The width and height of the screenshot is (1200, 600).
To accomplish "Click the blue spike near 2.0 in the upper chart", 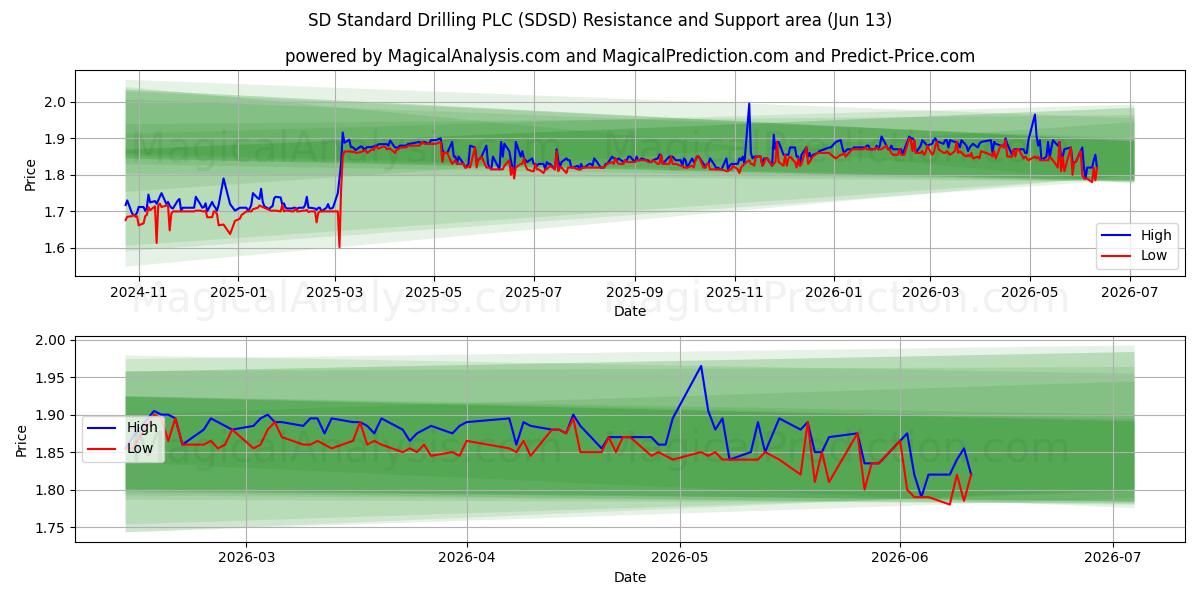I will (749, 104).
